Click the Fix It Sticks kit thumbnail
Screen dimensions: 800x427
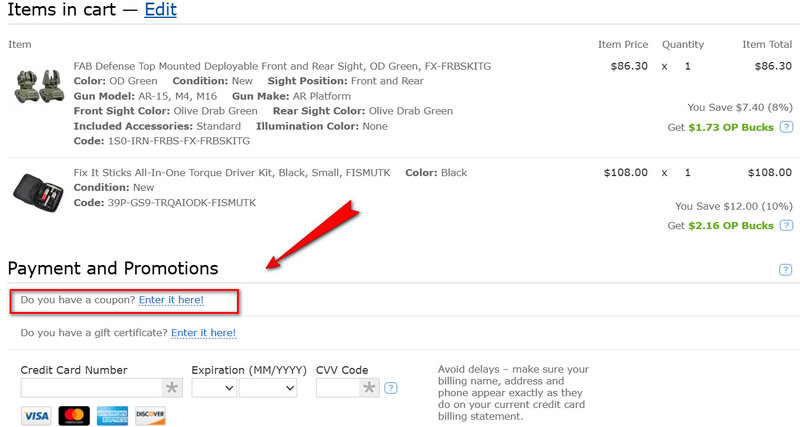[38, 188]
